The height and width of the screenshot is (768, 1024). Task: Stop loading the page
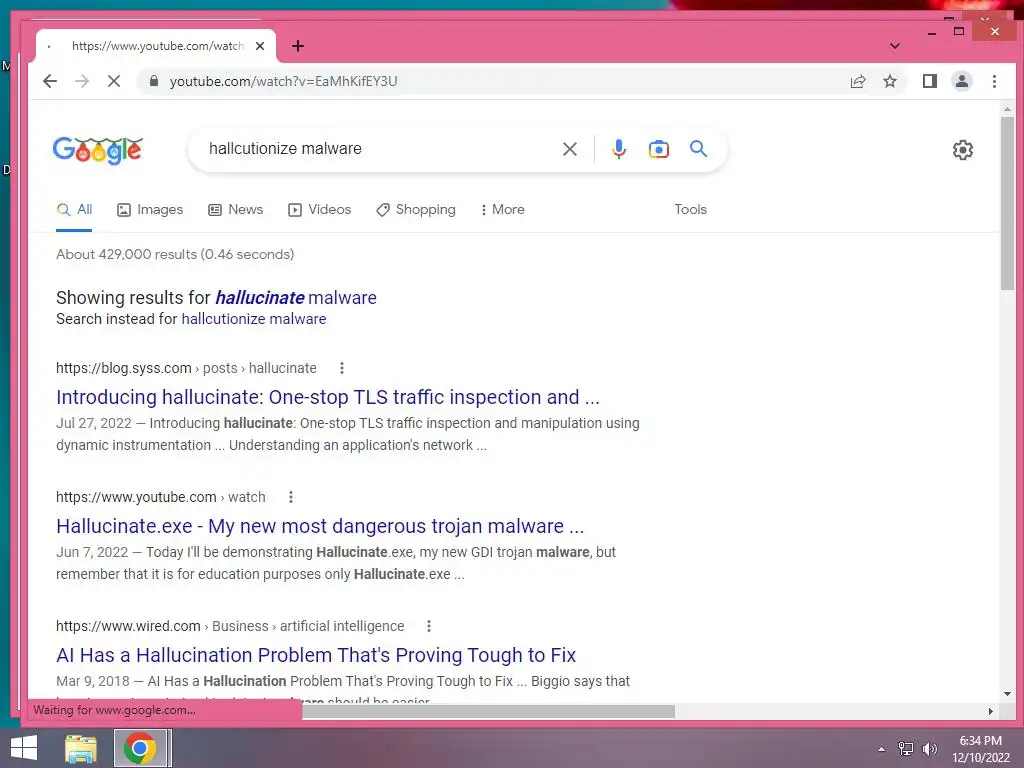[x=114, y=81]
